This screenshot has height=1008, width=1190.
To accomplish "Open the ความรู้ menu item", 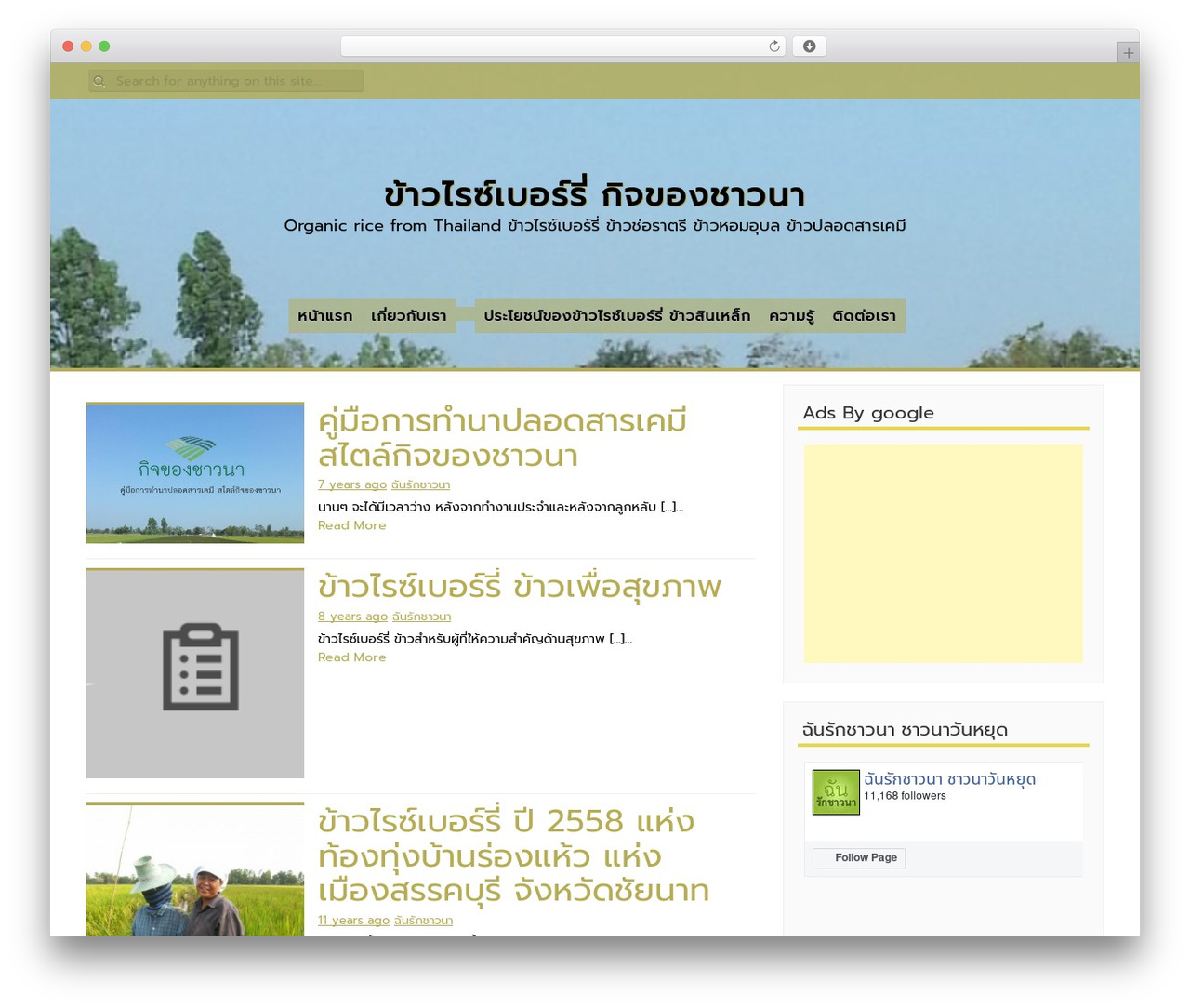I will coord(791,316).
